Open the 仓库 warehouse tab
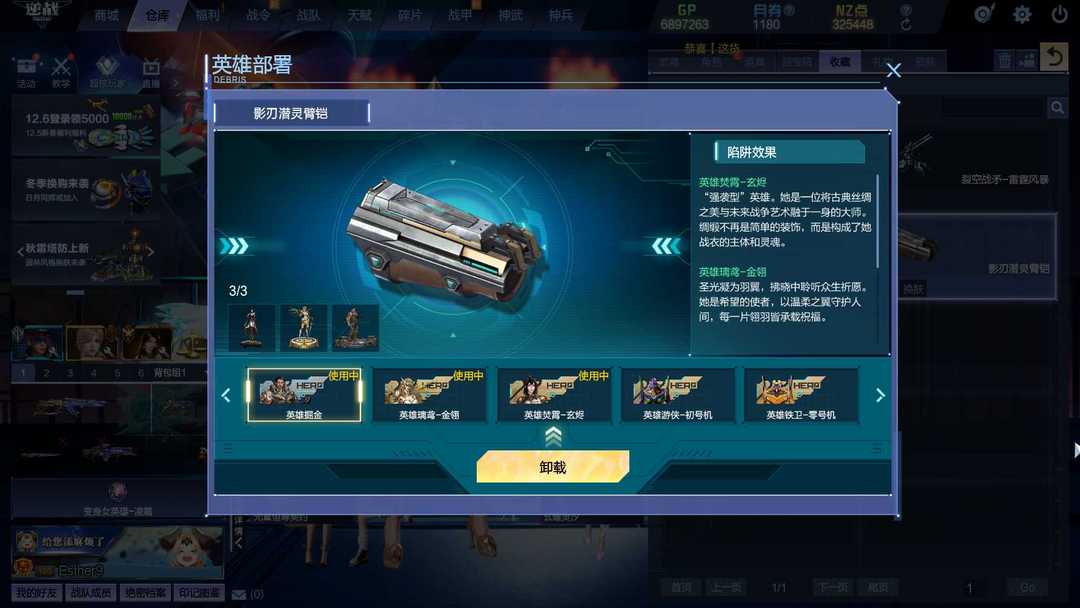 (157, 15)
